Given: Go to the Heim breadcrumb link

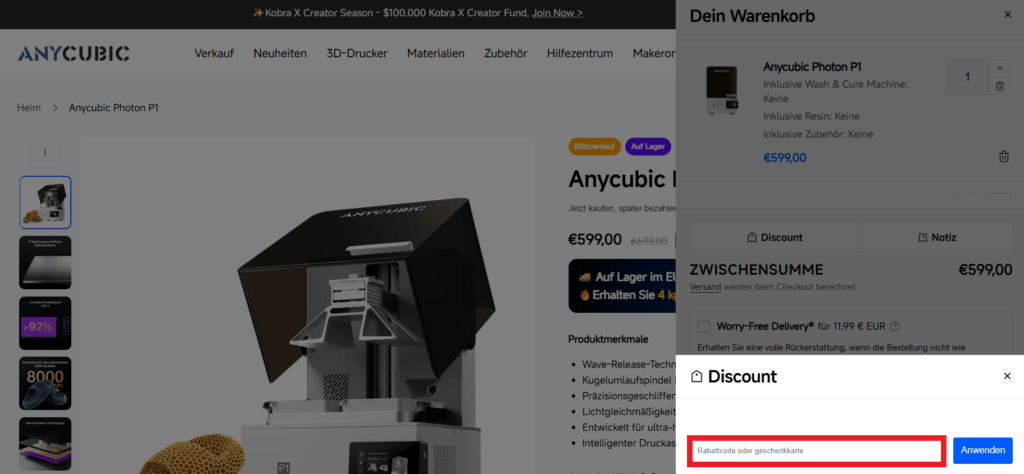Looking at the screenshot, I should (29, 108).
